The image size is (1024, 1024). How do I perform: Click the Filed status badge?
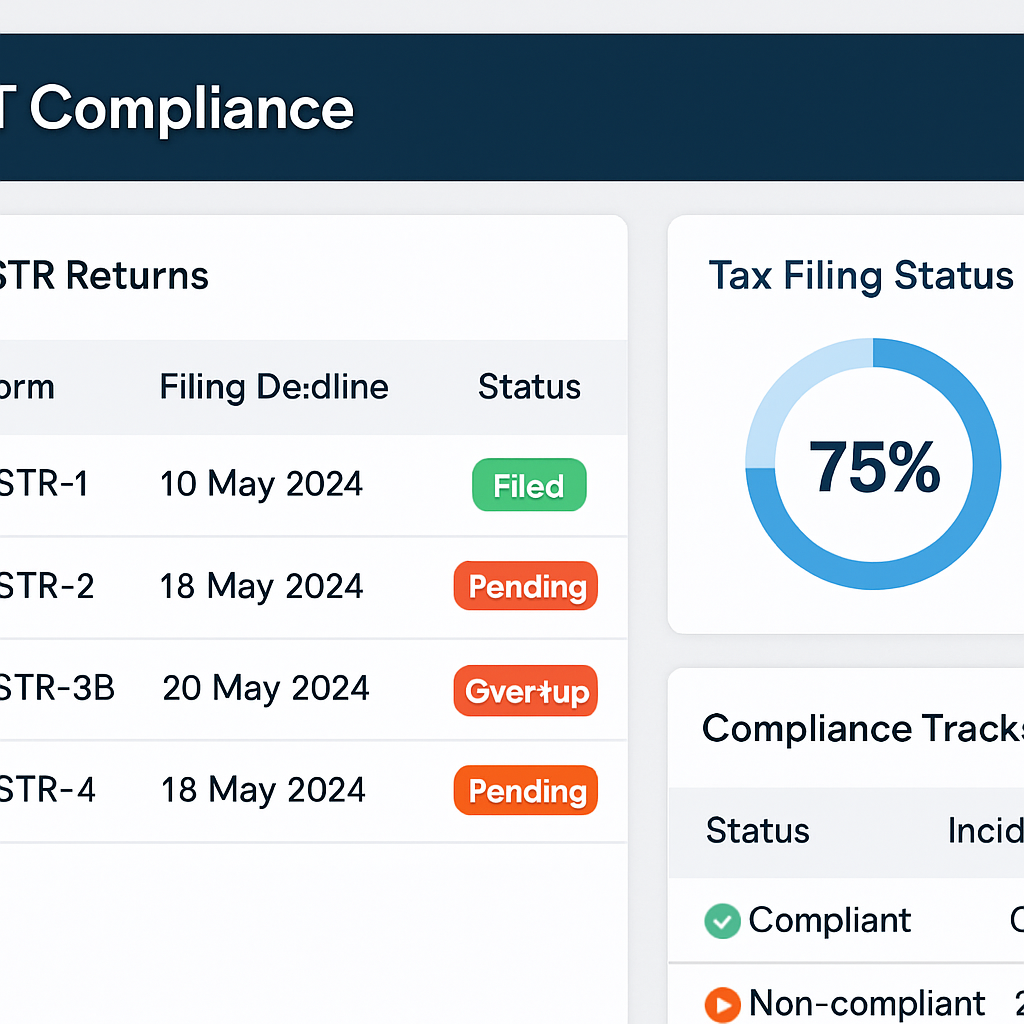tap(529, 485)
